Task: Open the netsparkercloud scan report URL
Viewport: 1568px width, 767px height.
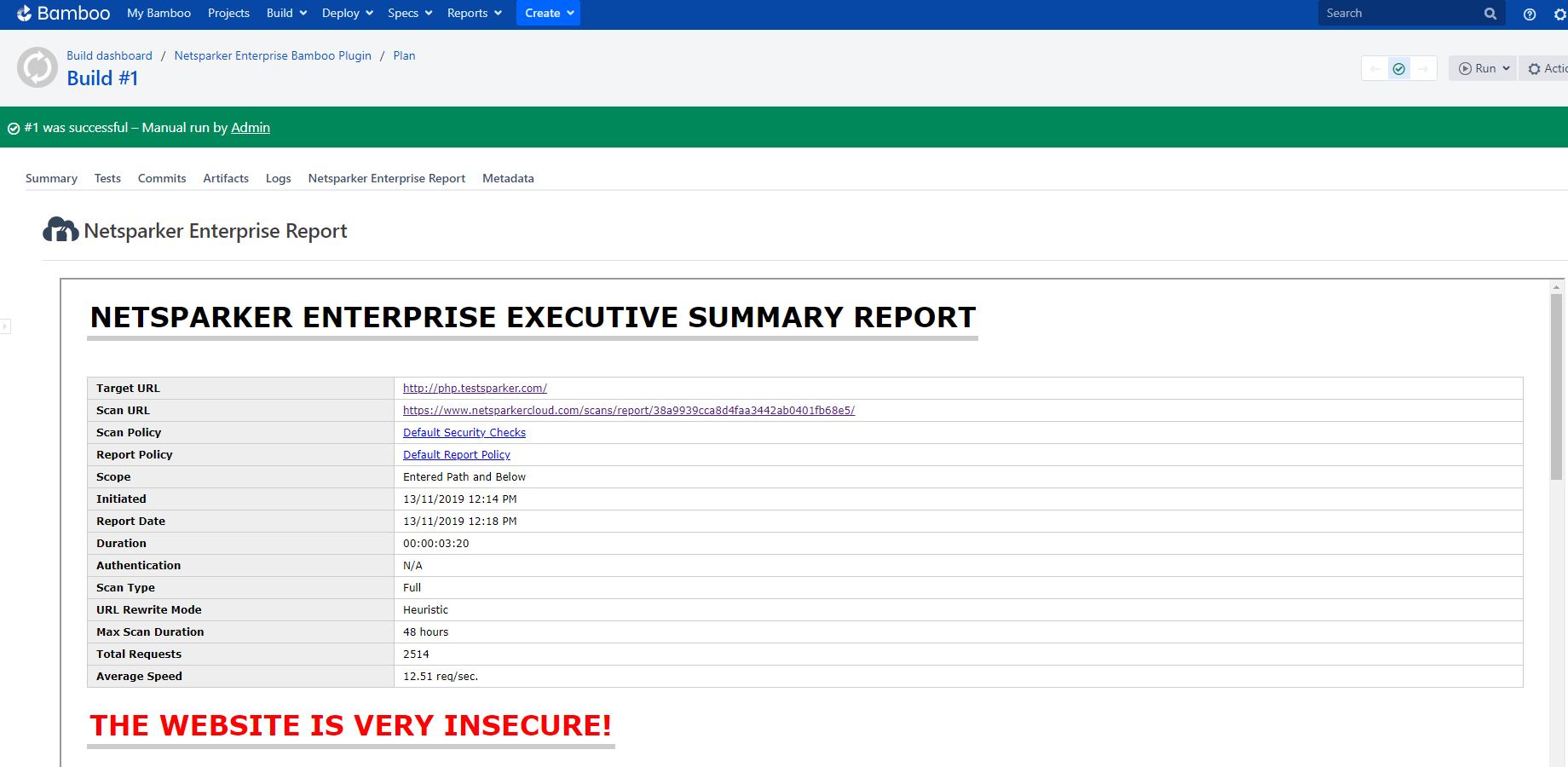Action: [x=629, y=410]
